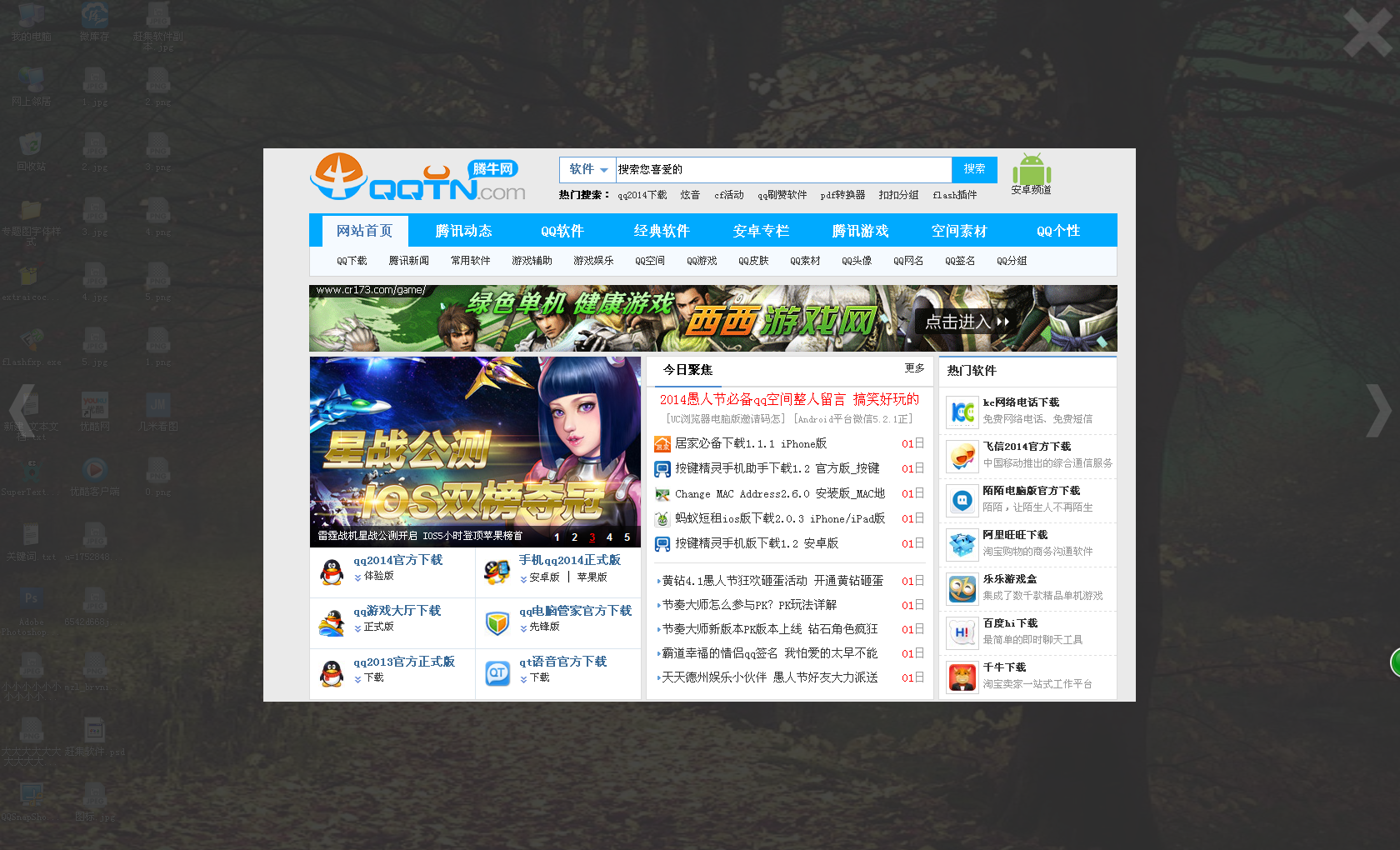Switch to the 腾讯游戏 tab
Viewport: 1400px width, 850px height.
tap(860, 231)
